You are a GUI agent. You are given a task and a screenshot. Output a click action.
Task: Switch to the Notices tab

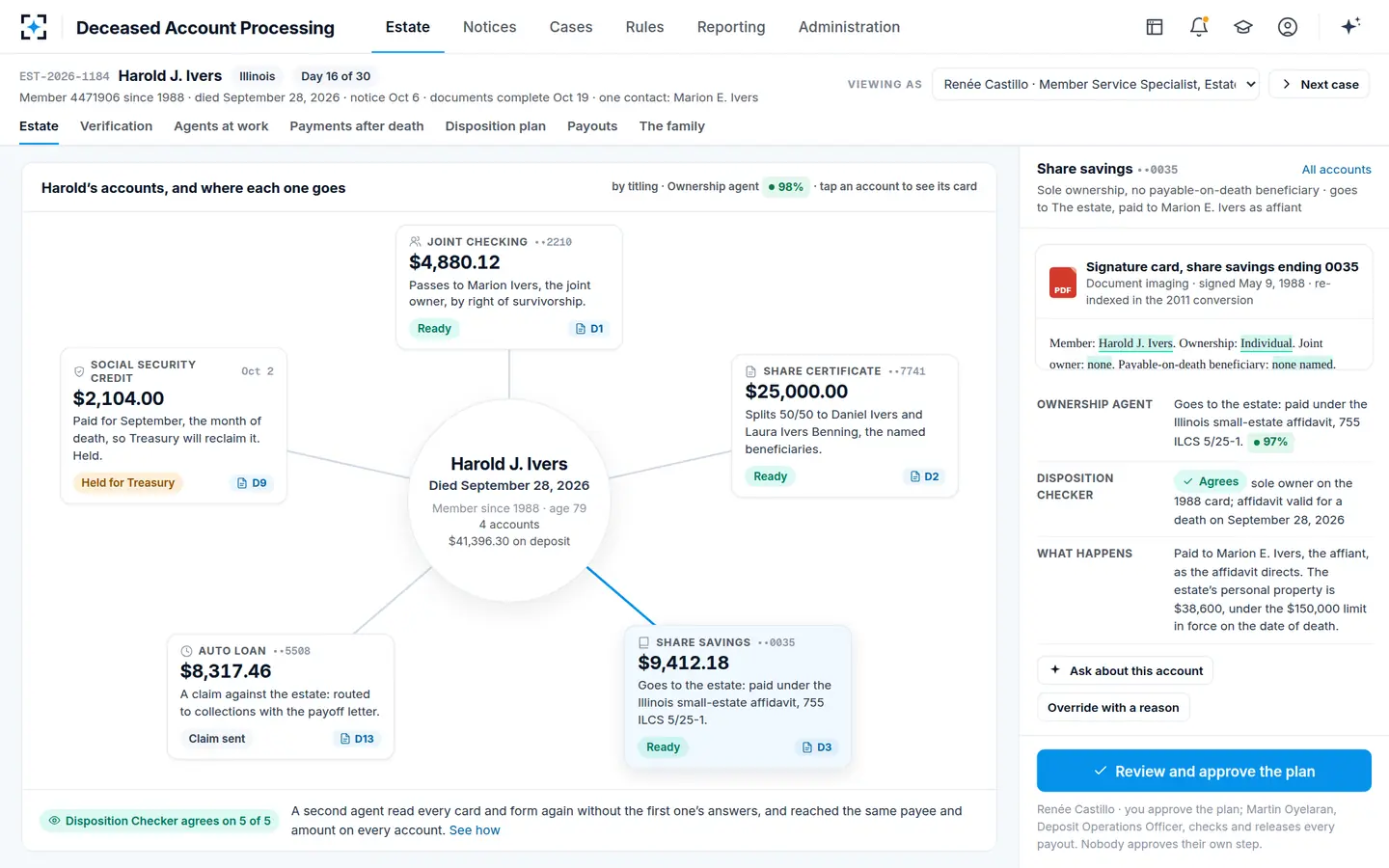coord(489,27)
